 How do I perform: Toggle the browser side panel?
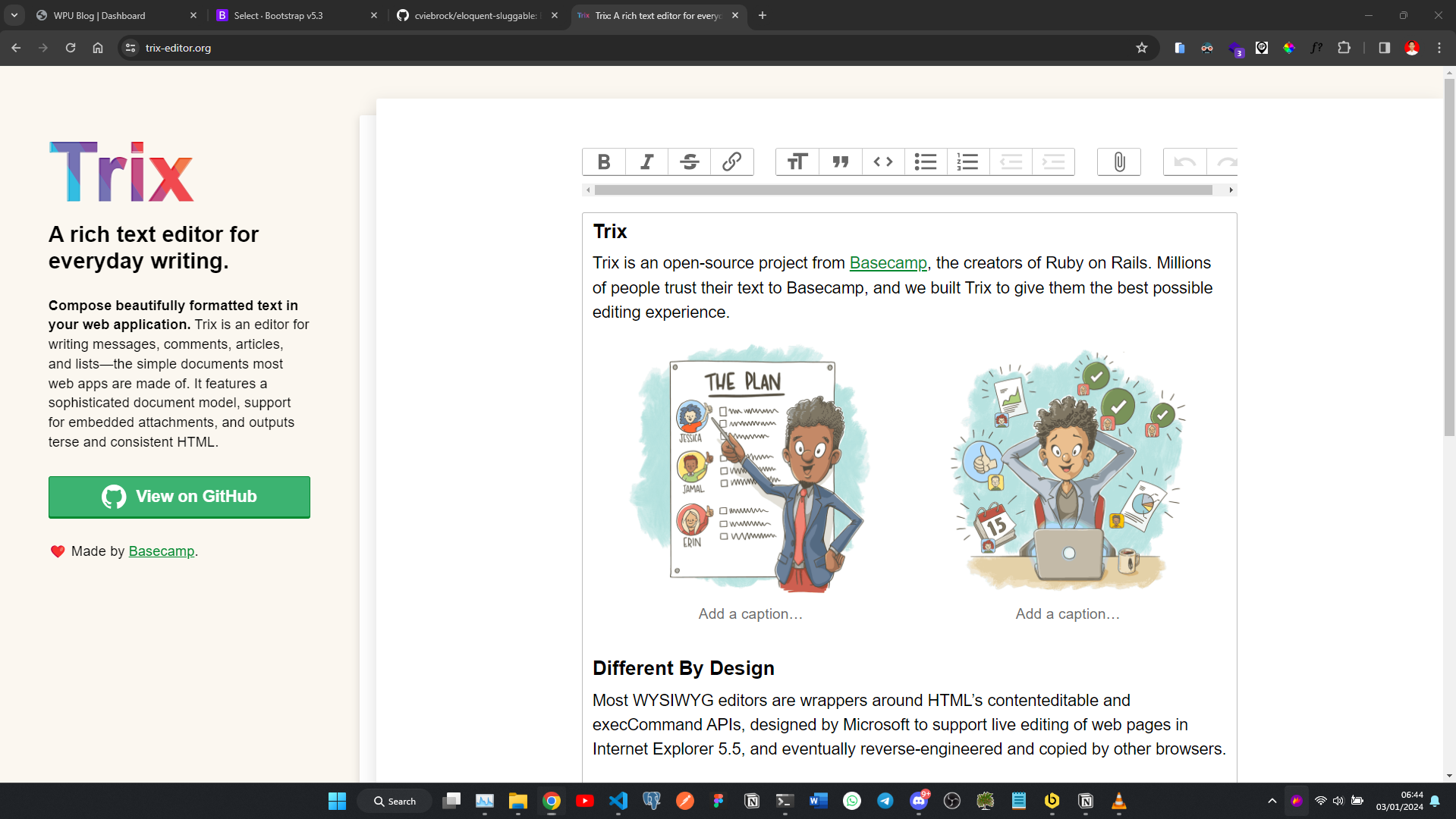(1385, 48)
